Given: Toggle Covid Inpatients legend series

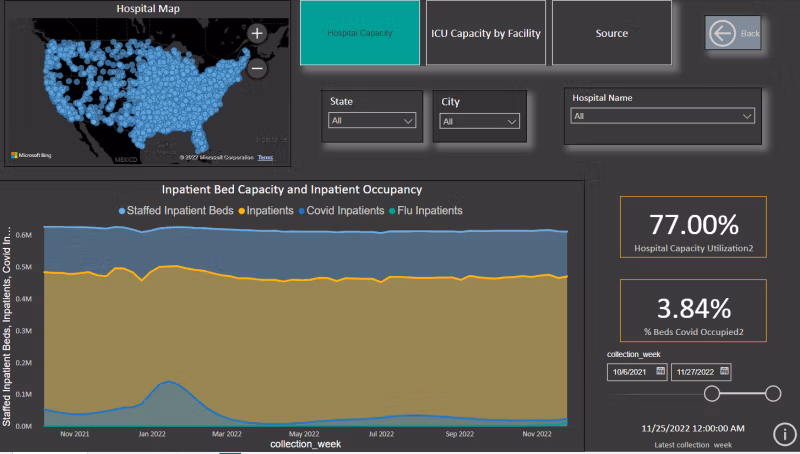Looking at the screenshot, I should [341, 211].
